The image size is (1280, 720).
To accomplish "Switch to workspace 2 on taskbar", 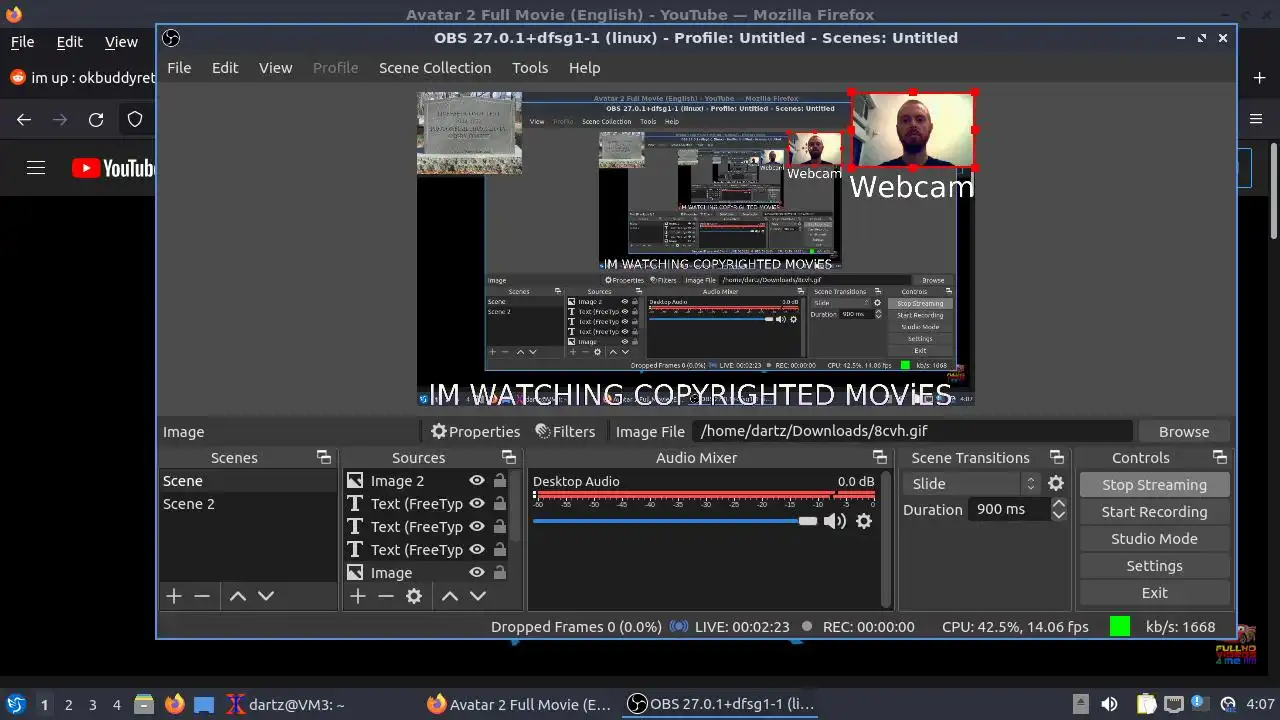I will [68, 704].
